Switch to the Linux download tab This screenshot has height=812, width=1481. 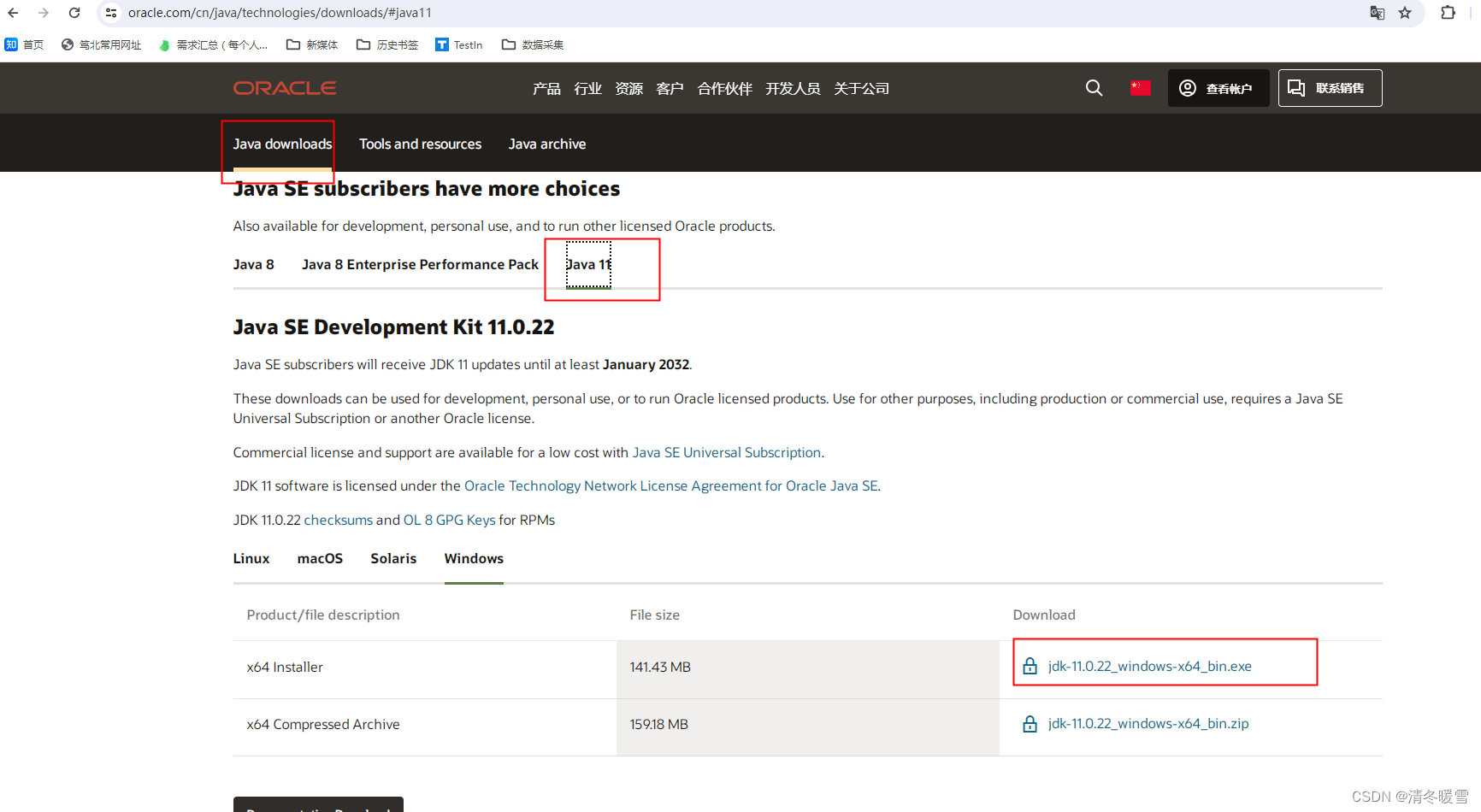[x=251, y=558]
